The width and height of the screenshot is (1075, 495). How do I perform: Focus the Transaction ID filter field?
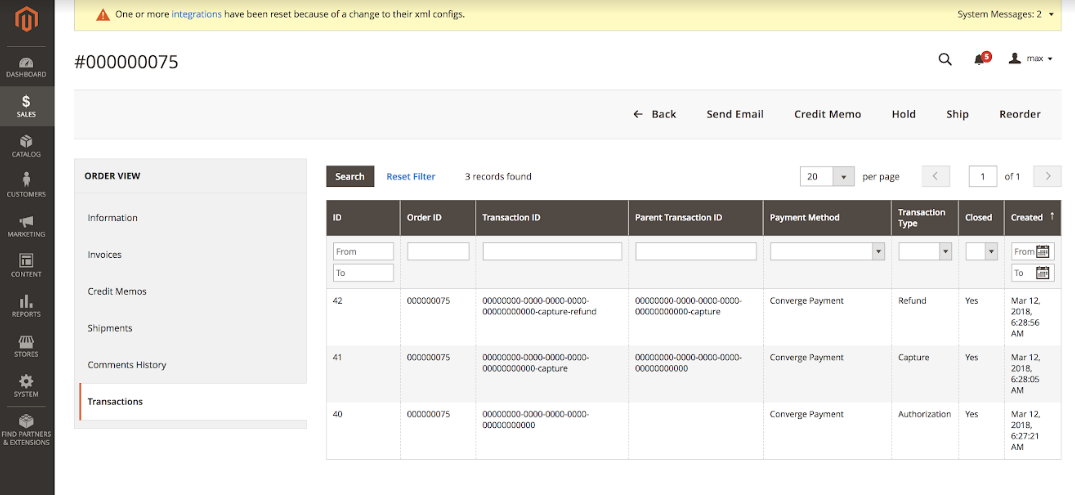pos(552,252)
